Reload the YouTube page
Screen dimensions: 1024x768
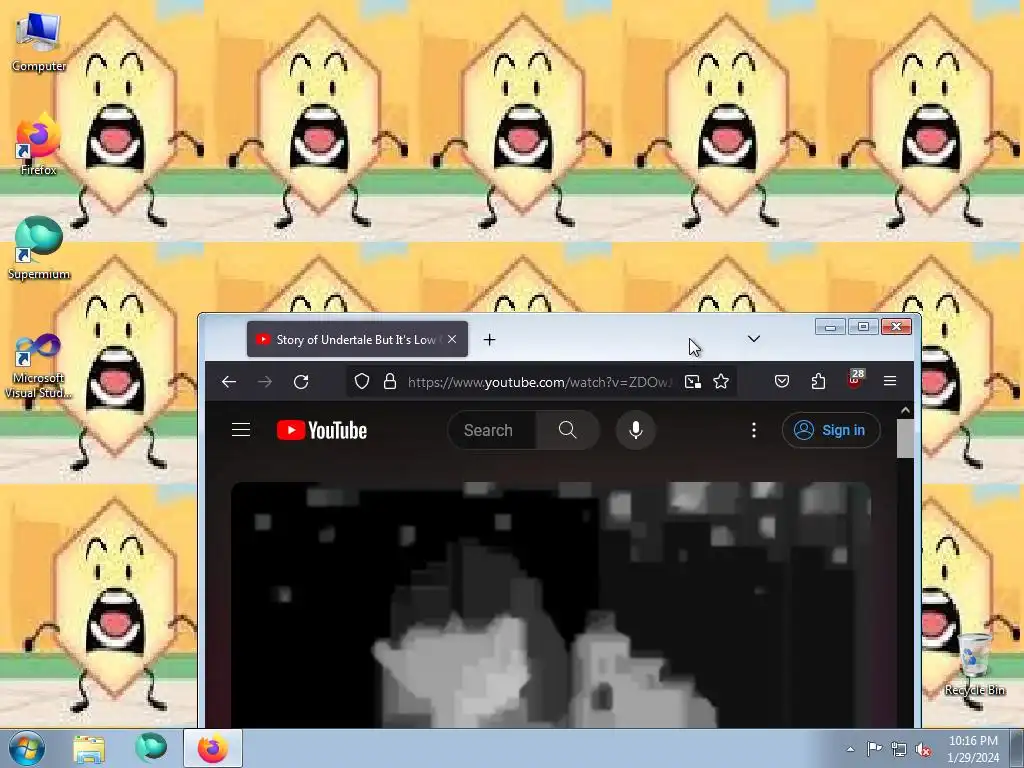300,382
